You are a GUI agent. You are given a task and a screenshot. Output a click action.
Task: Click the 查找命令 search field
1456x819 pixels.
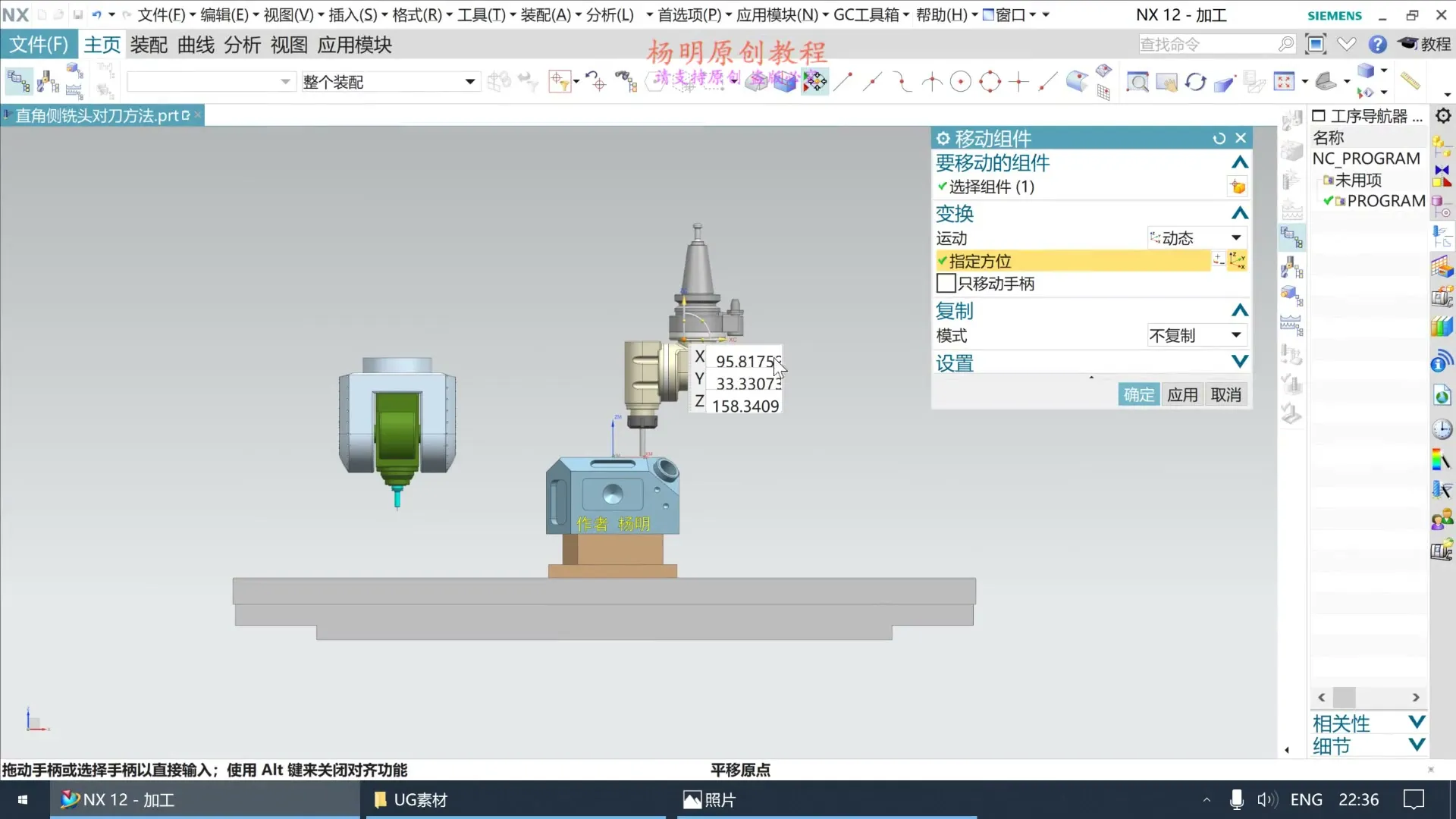1206,45
